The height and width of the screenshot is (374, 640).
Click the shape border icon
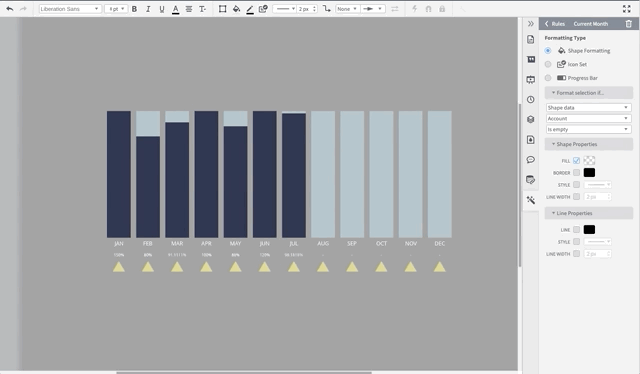[222, 9]
